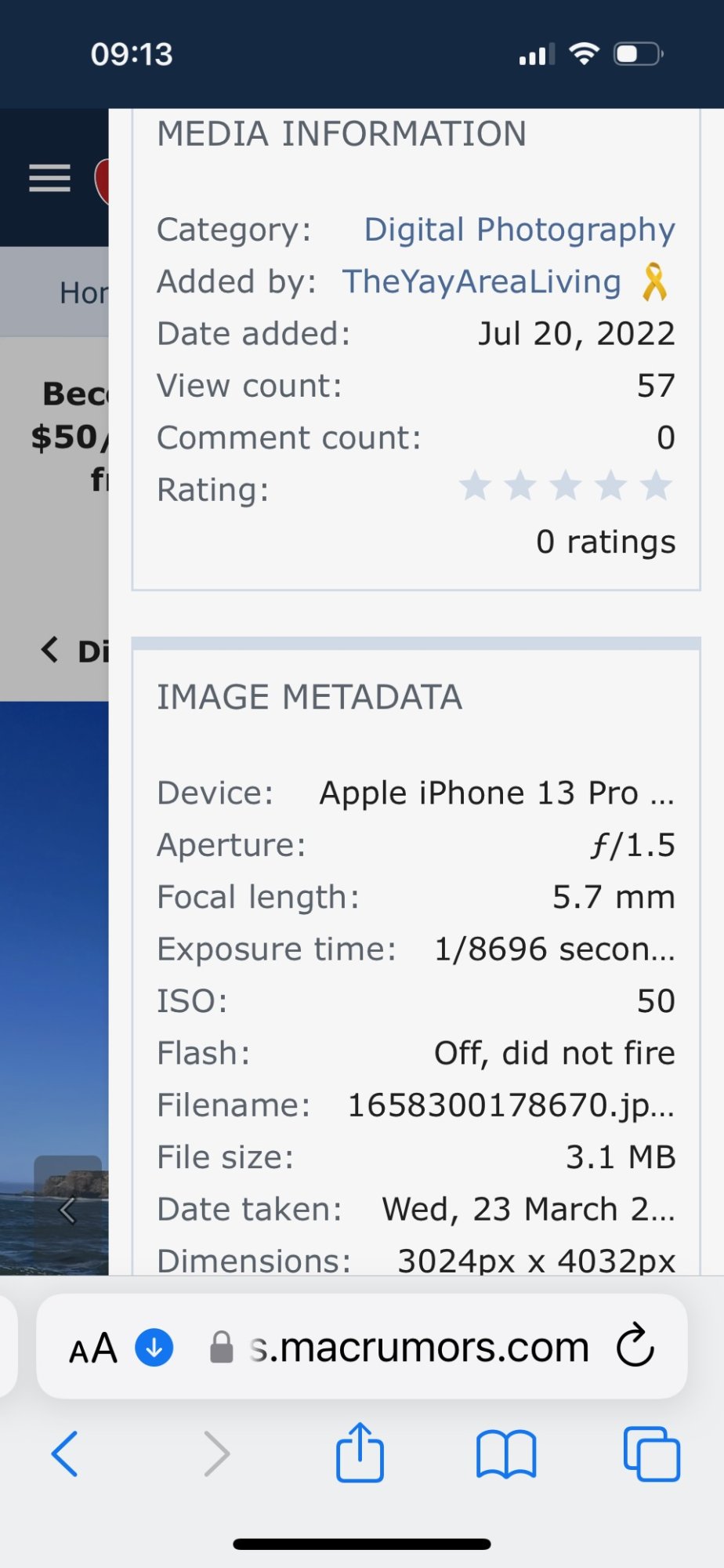This screenshot has height=1568, width=724.
Task: Open the hamburger menu icon
Action: coord(49,178)
